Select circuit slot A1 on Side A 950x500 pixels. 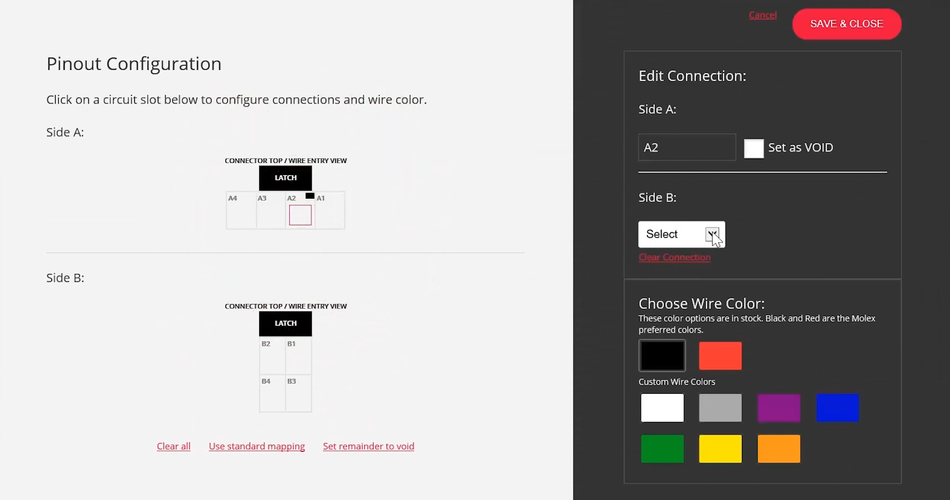coord(330,210)
